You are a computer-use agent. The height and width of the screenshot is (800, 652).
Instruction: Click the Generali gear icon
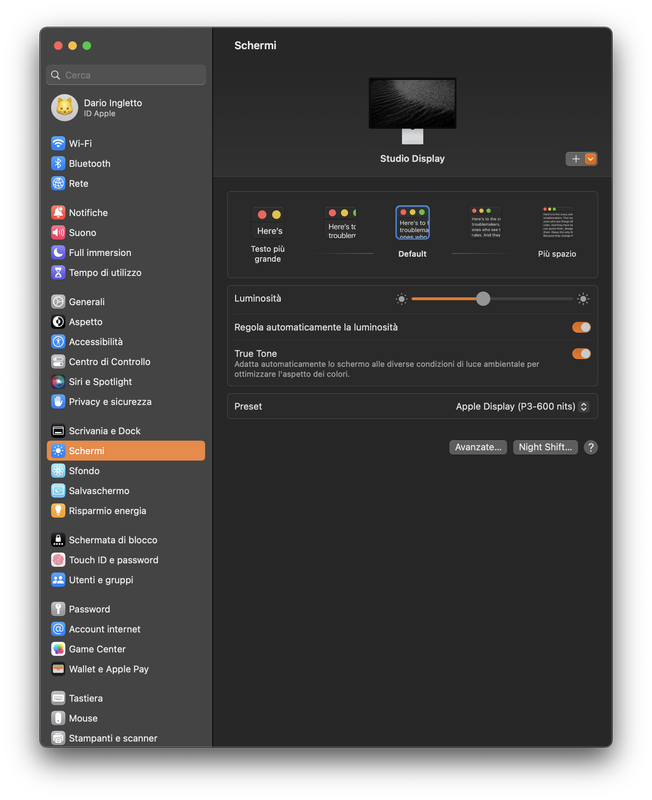[58, 302]
